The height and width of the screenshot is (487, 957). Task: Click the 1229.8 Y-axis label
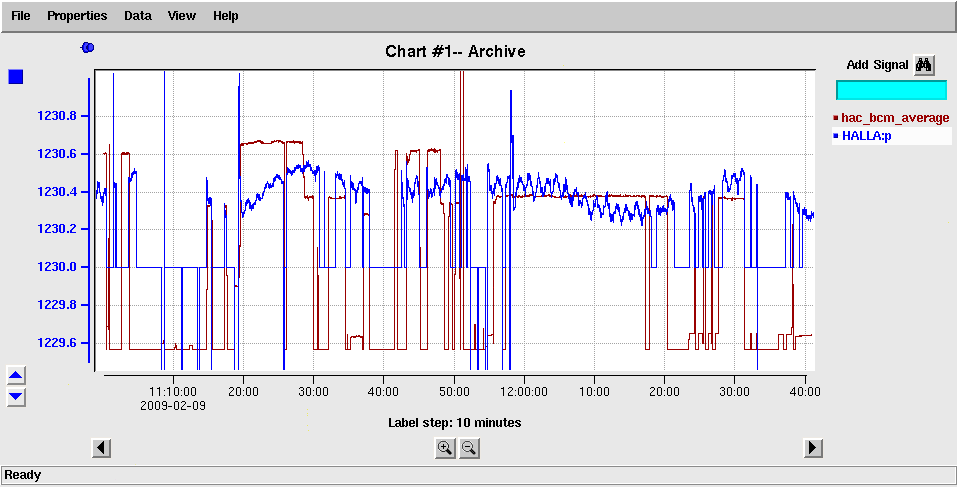click(x=57, y=305)
